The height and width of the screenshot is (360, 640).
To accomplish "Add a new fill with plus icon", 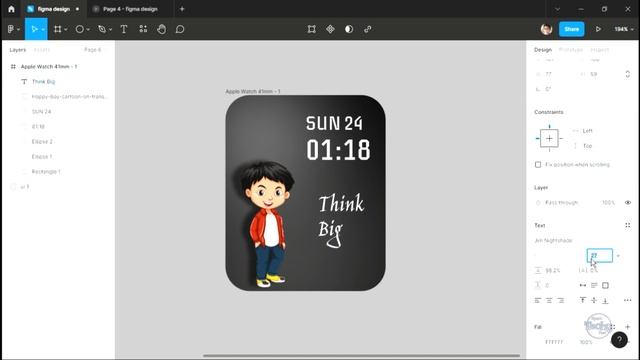I will (628, 327).
